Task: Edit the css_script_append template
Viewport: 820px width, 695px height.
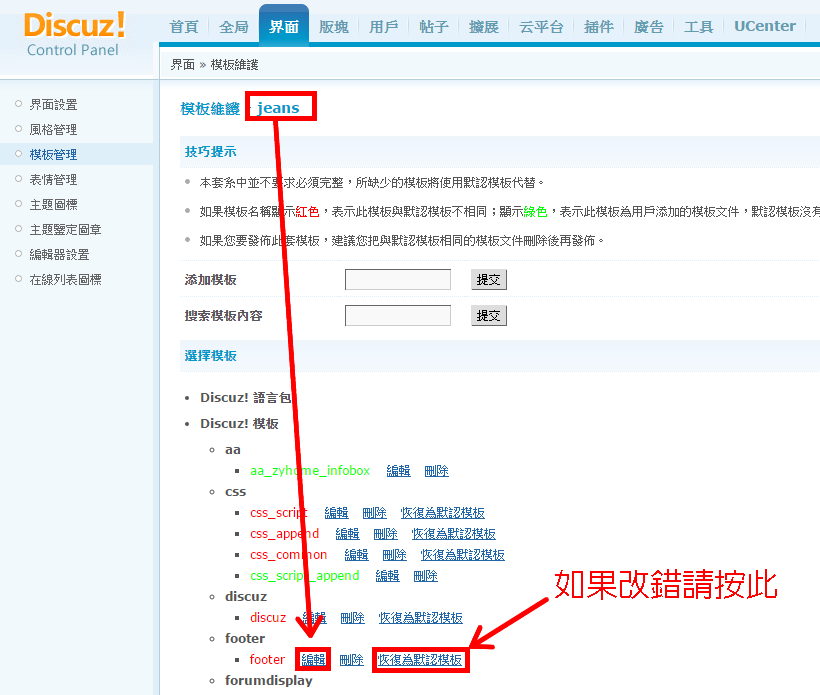Action: point(388,576)
